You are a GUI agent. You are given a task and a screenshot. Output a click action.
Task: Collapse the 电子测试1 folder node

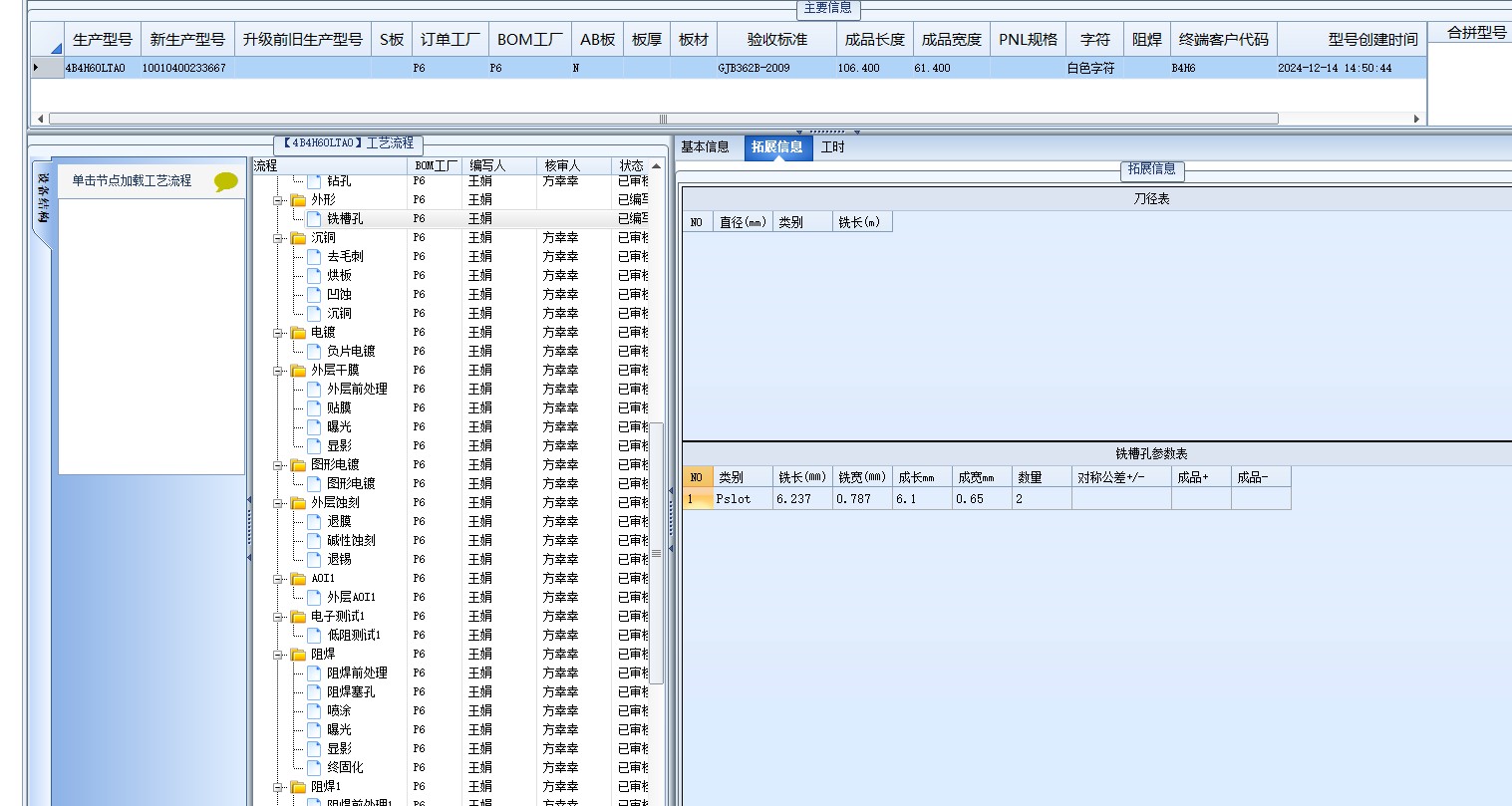pyautogui.click(x=279, y=617)
